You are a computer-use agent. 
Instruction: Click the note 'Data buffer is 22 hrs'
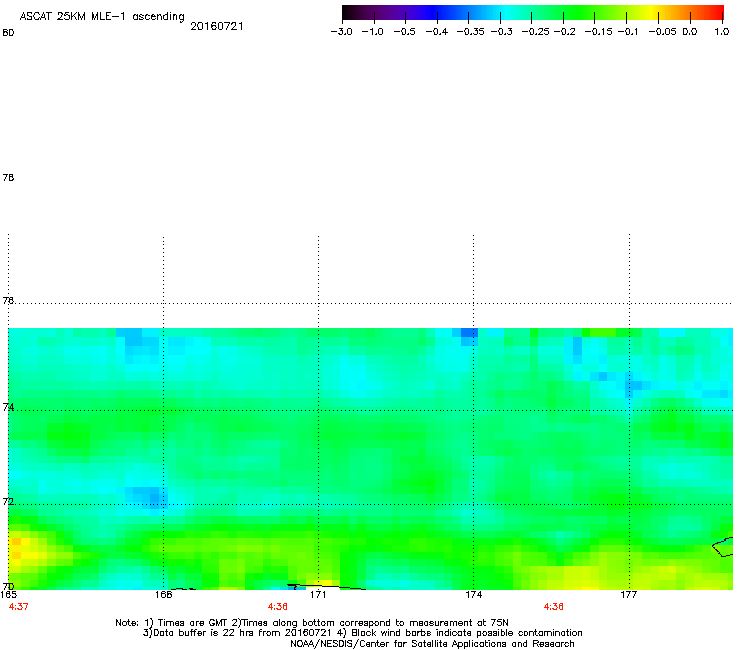pyautogui.click(x=200, y=633)
